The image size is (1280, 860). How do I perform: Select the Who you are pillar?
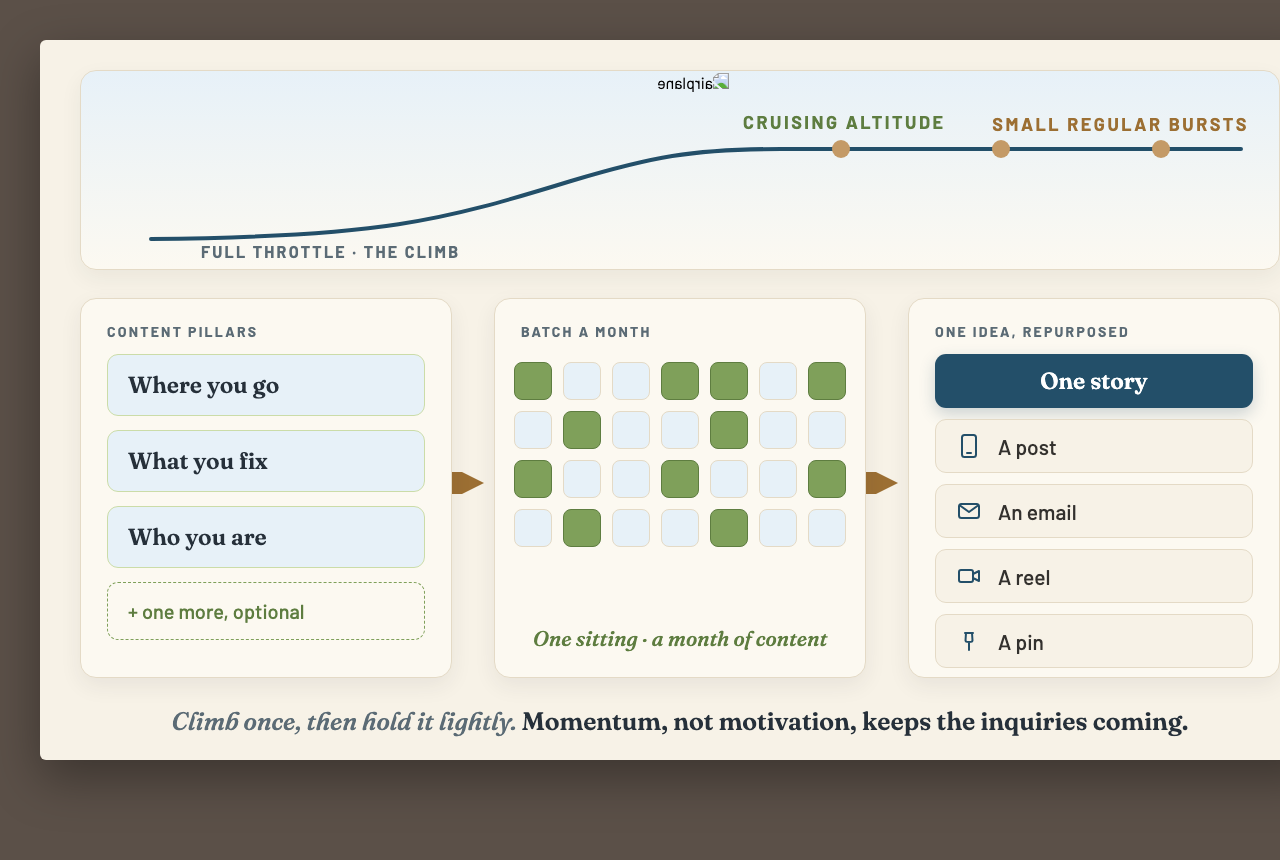(266, 537)
